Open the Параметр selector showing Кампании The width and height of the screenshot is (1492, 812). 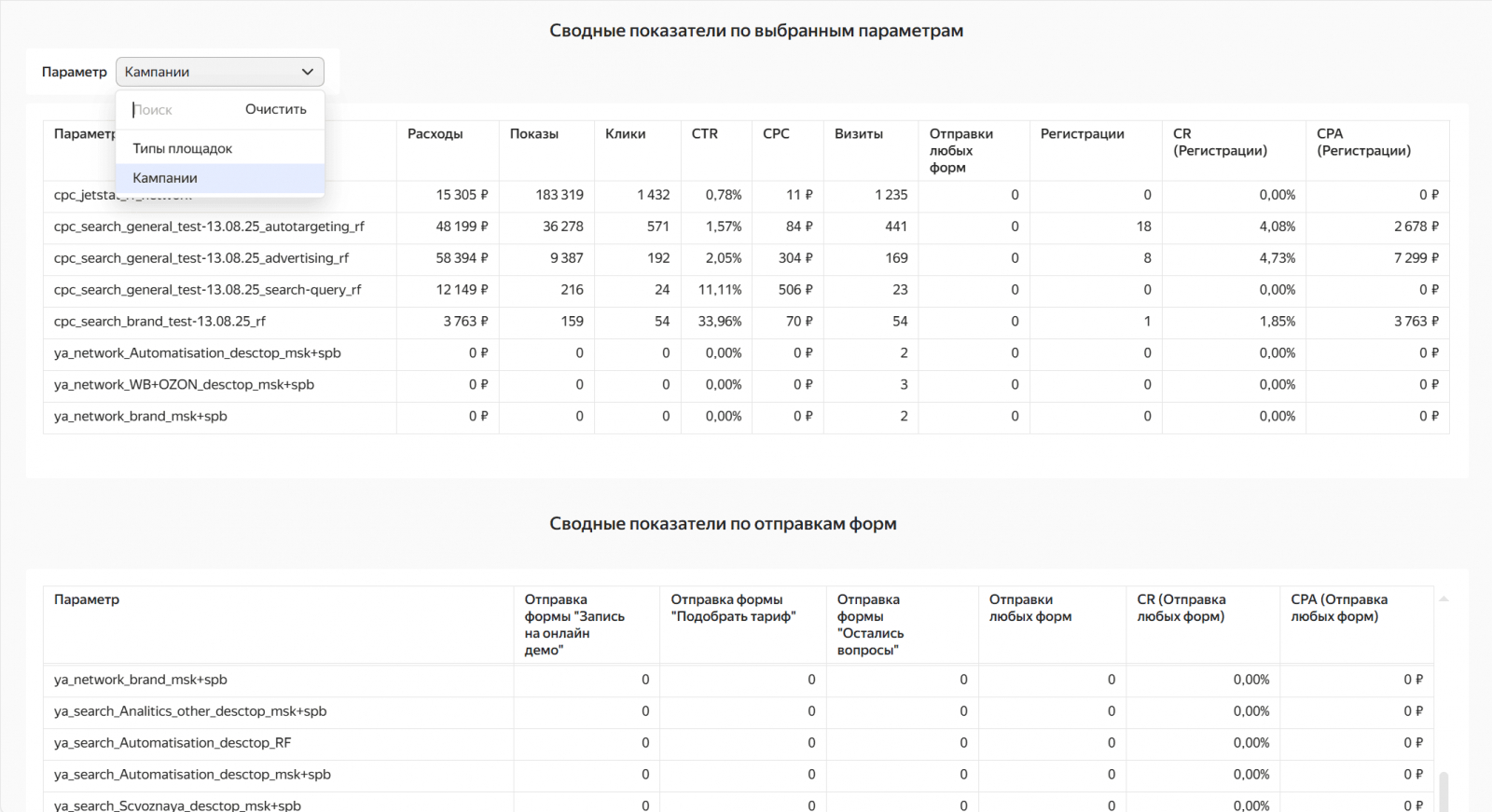click(219, 72)
